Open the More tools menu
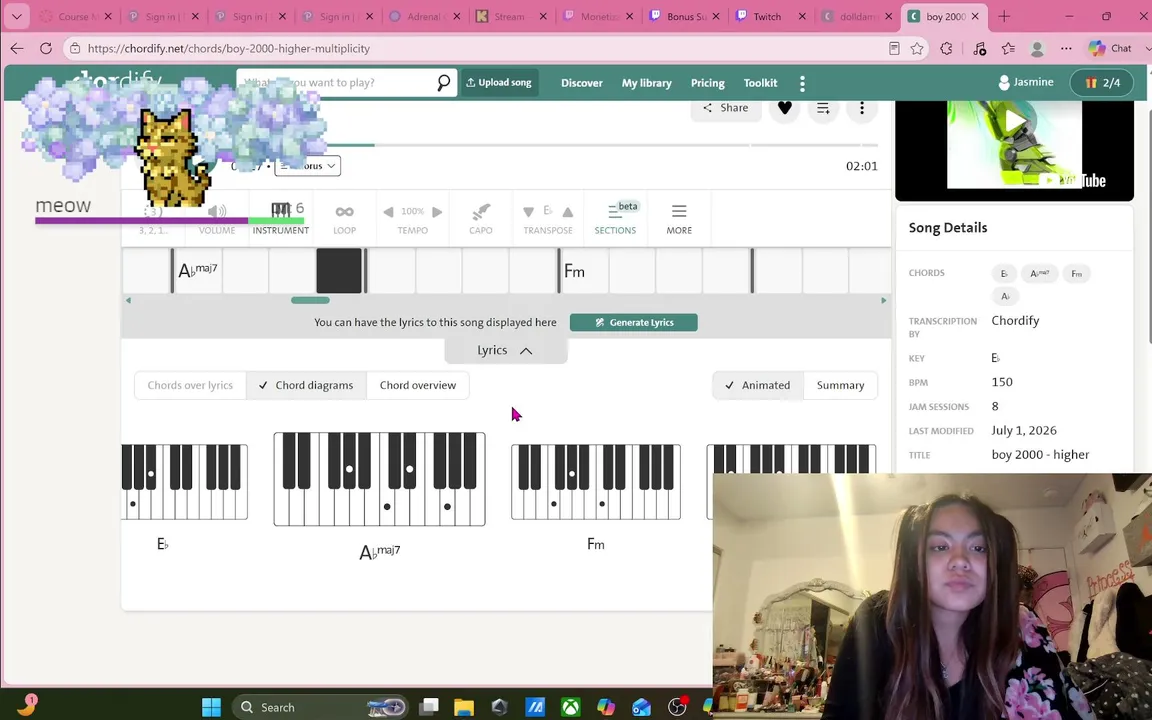This screenshot has height=720, width=1152. coord(679,218)
